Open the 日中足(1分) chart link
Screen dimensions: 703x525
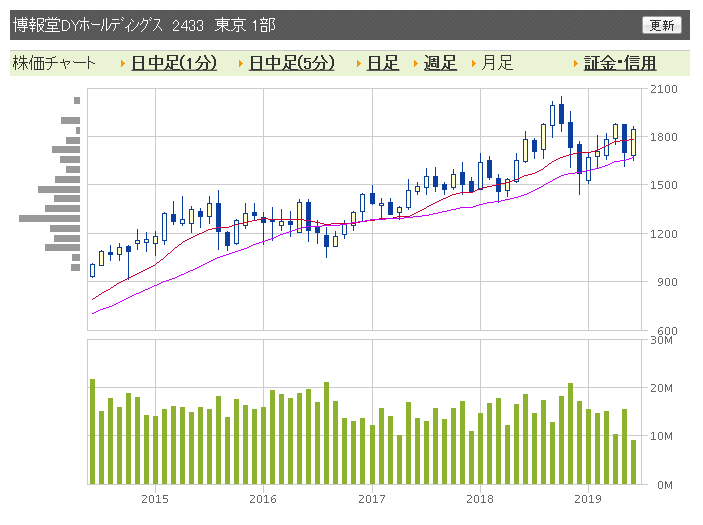[174, 63]
